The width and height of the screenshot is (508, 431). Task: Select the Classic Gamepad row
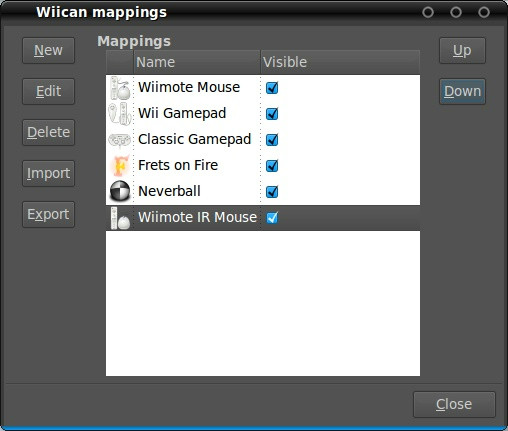[x=263, y=140]
